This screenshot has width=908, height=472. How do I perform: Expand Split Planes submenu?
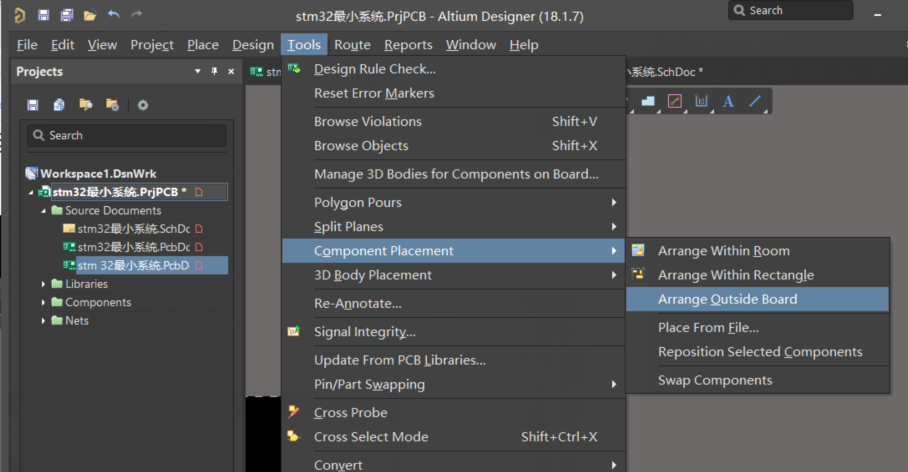(454, 227)
